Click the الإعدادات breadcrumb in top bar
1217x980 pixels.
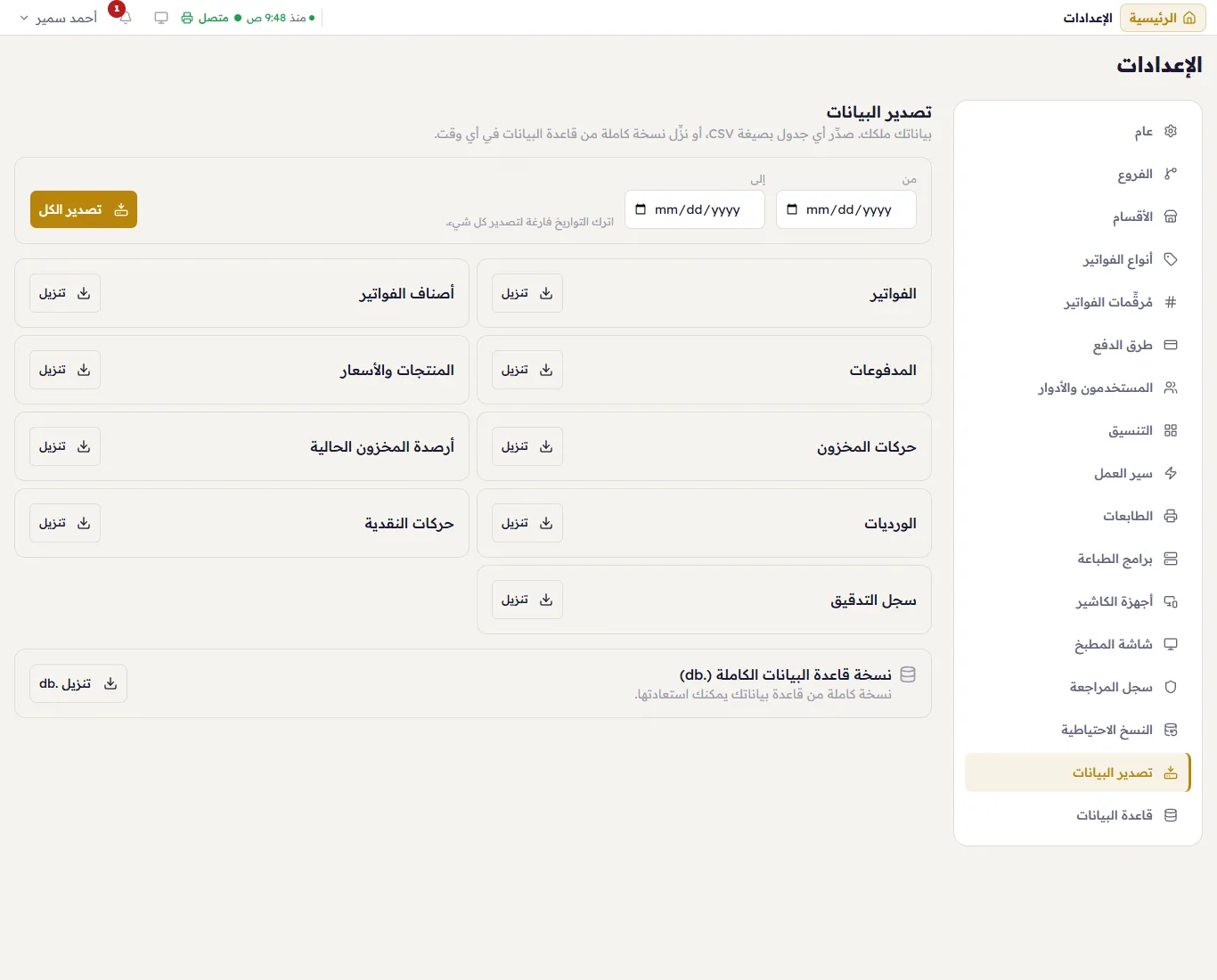point(1088,18)
